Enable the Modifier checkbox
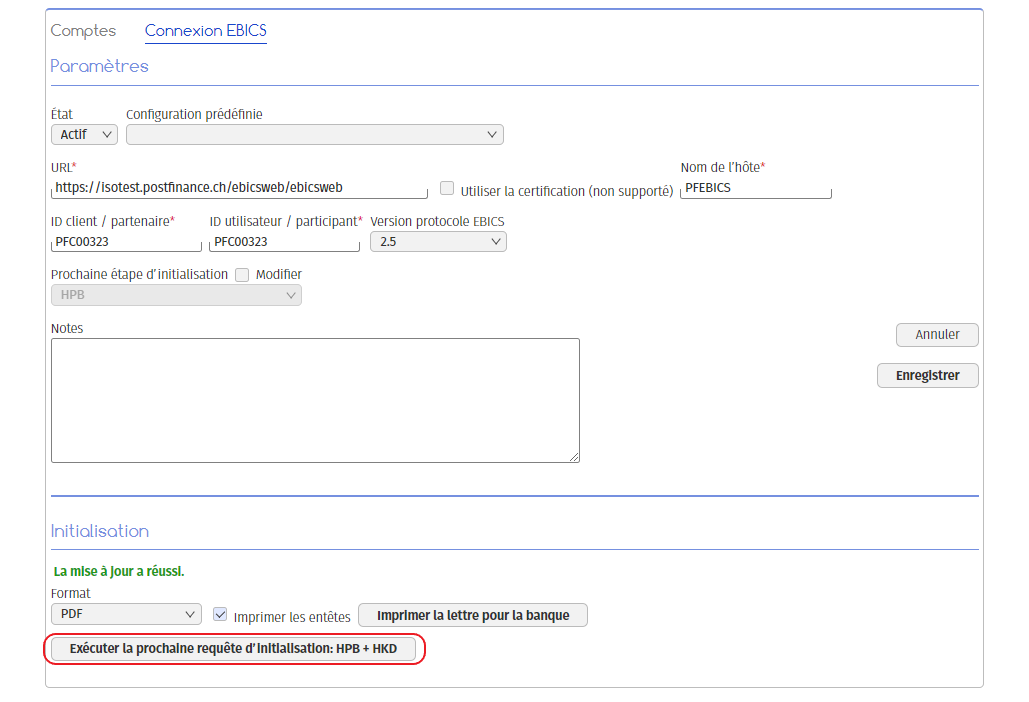Screen dimensions: 1029x702 click(242, 275)
